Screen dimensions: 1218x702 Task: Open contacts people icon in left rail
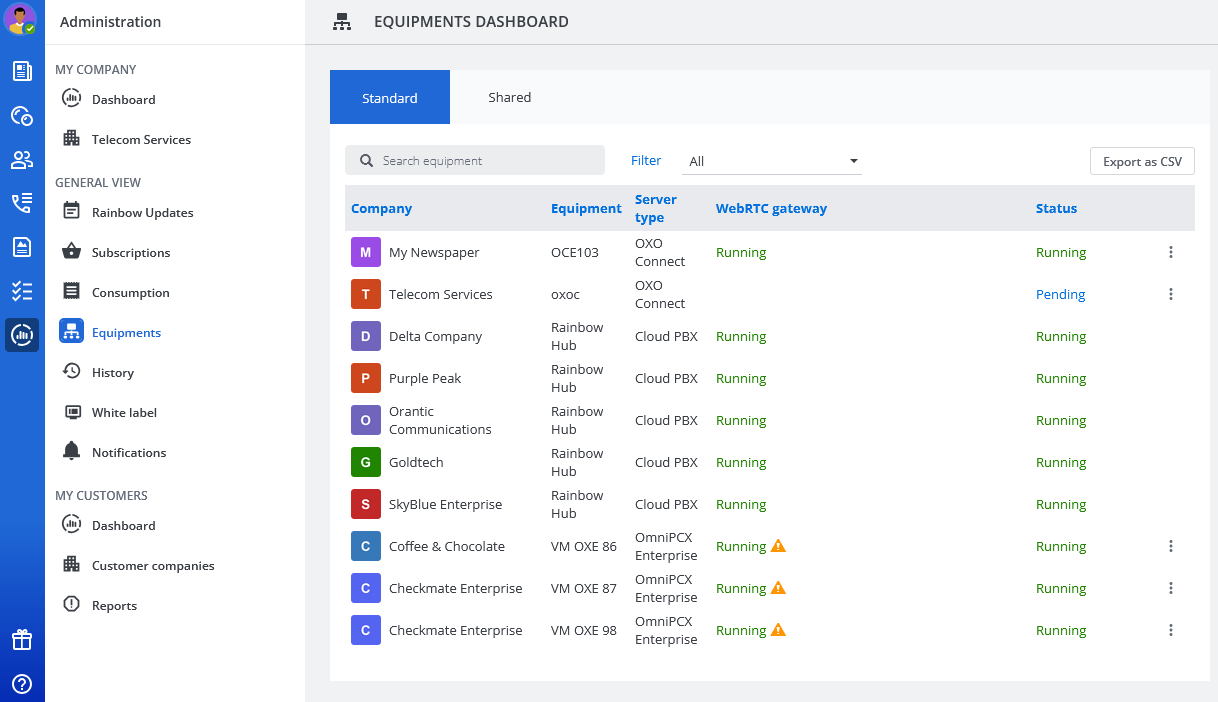coord(22,160)
